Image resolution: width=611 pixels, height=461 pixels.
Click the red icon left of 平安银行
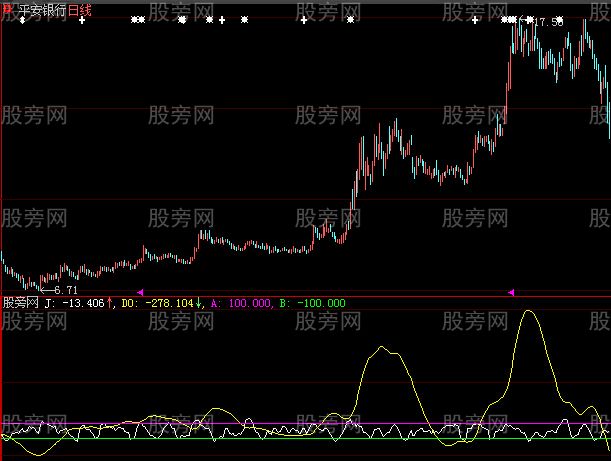[x=7, y=9]
